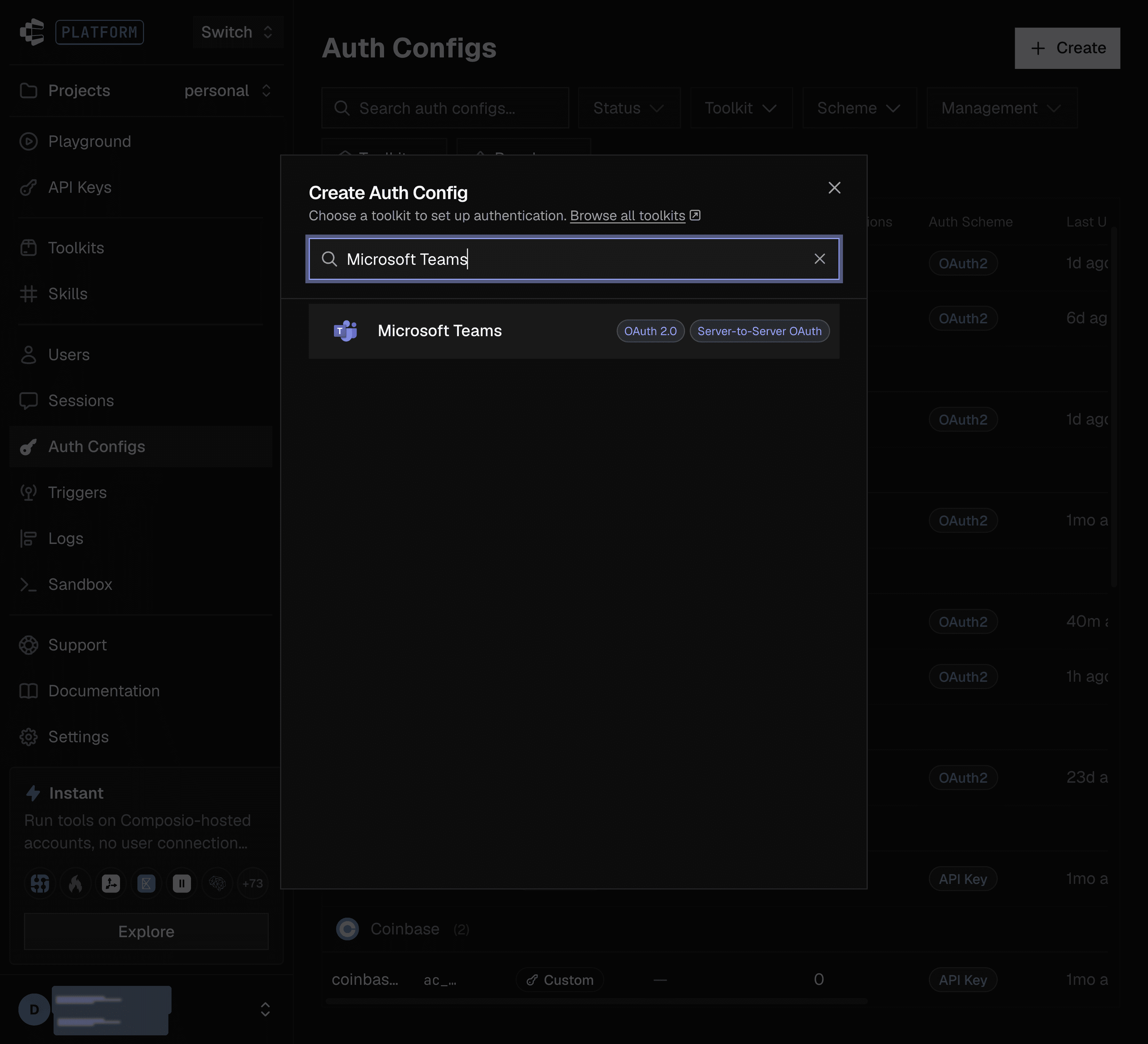This screenshot has width=1148, height=1044.
Task: Open the Playground page
Action: (89, 141)
